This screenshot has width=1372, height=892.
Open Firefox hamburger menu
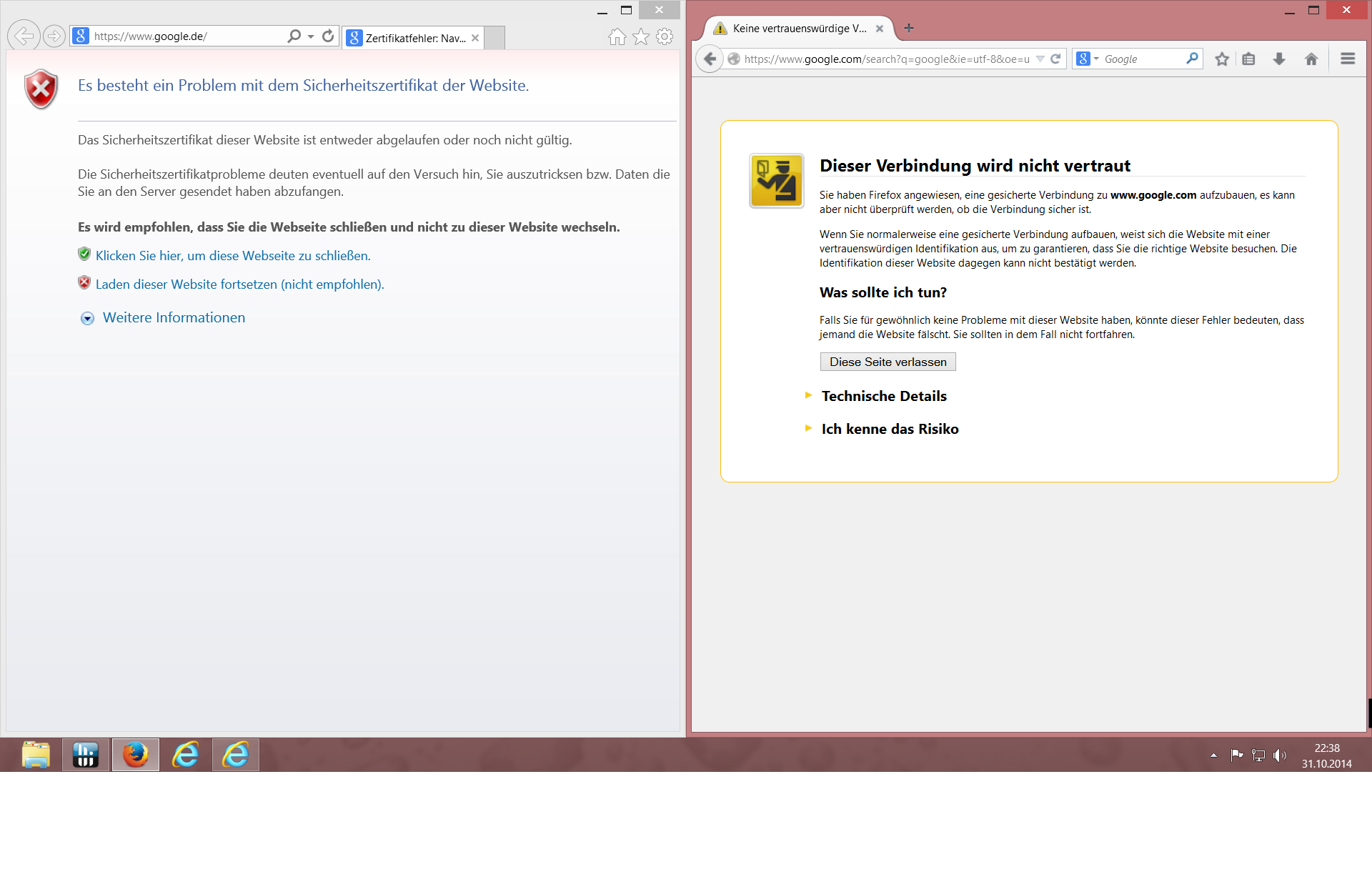pyautogui.click(x=1348, y=59)
